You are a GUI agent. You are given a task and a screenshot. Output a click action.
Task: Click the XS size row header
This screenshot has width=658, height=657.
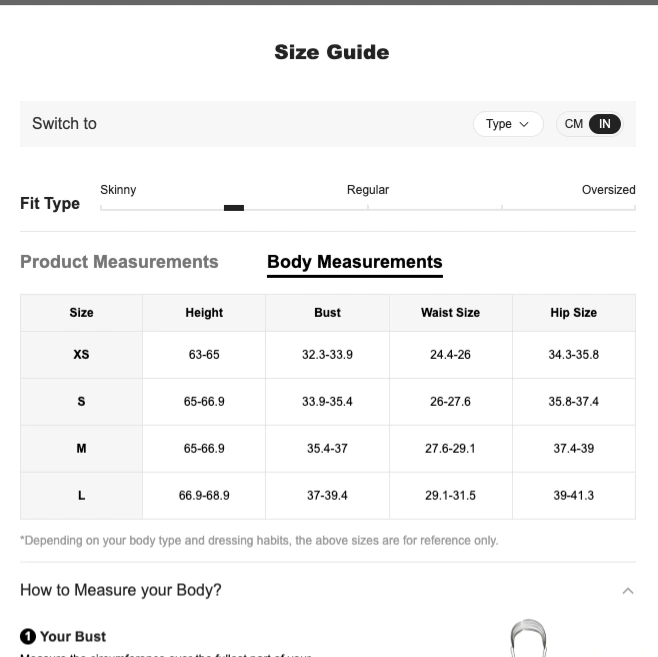coord(81,355)
